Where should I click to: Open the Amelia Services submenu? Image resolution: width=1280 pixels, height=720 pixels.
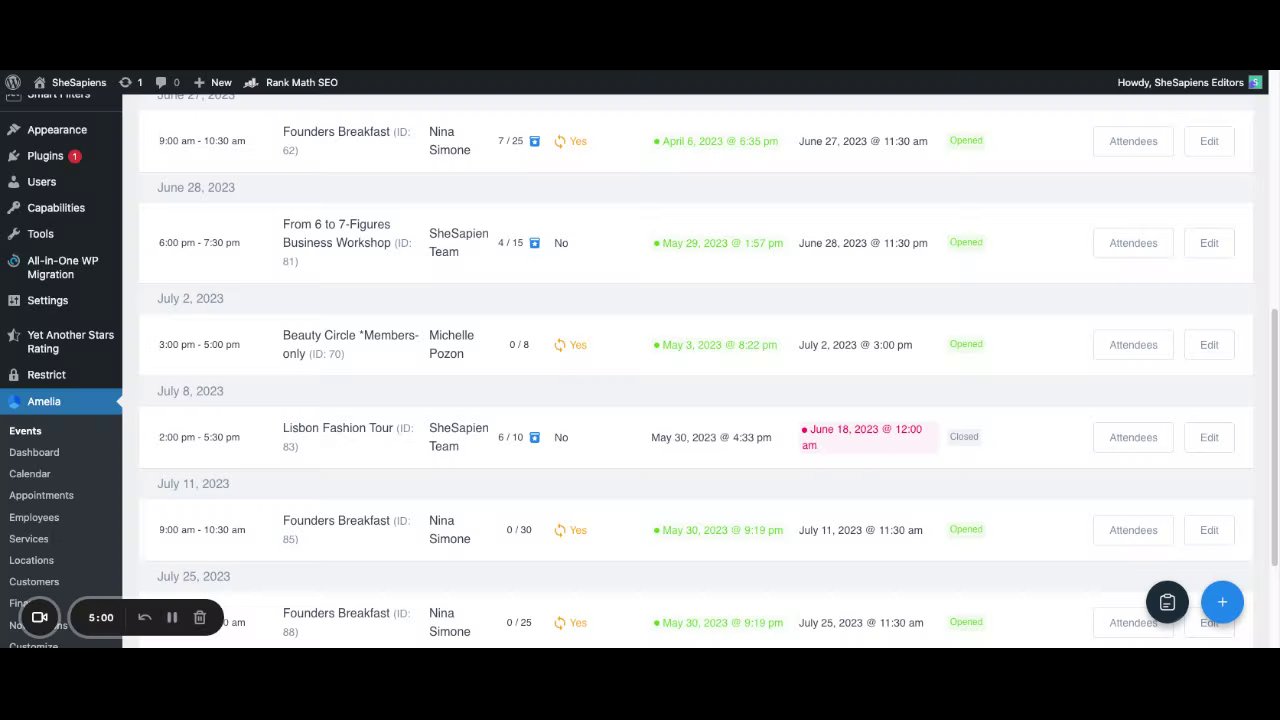point(28,539)
